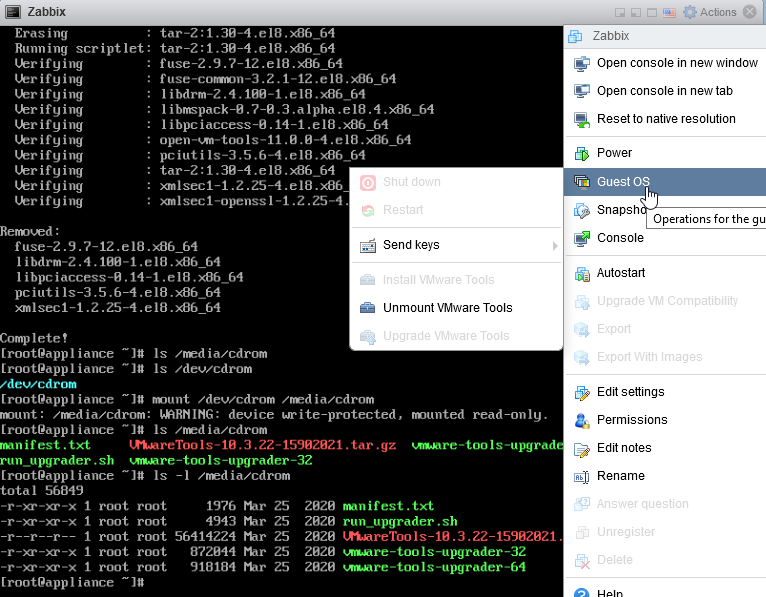Image resolution: width=766 pixels, height=597 pixels.
Task: Click the Edit notes notepad icon
Action: pos(581,449)
